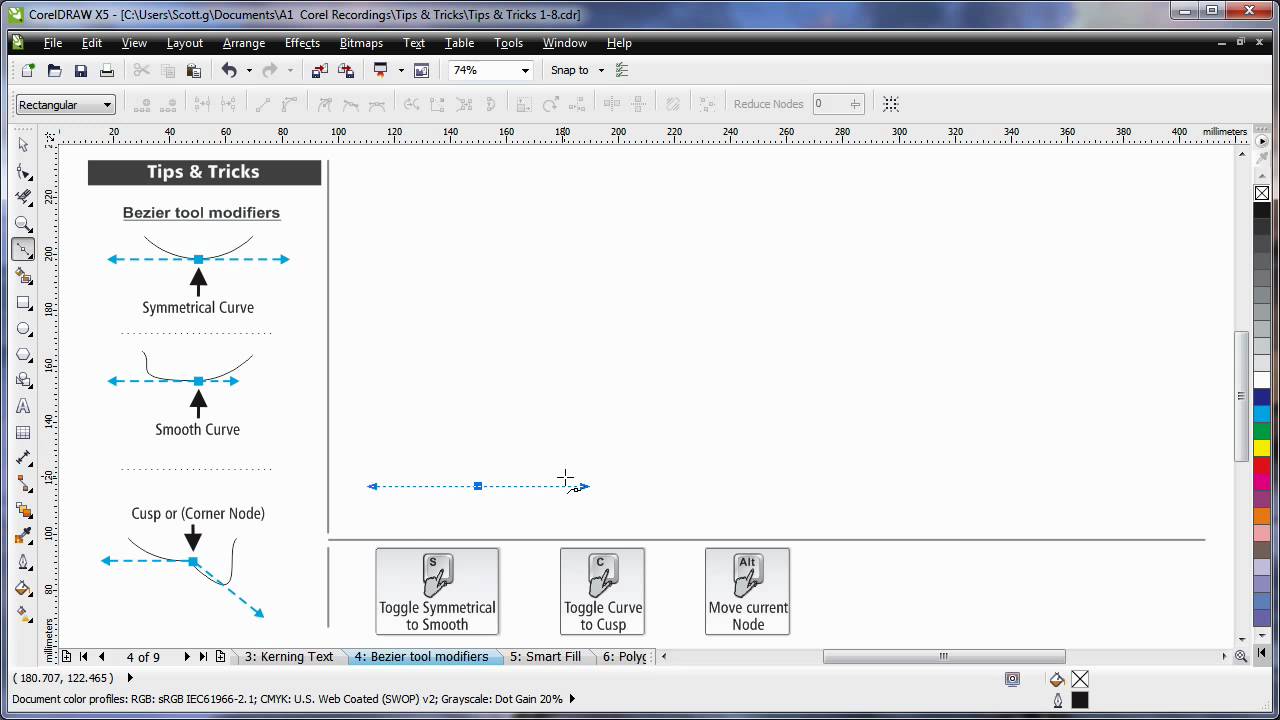
Task: Go to the next page arrow
Action: (186, 657)
